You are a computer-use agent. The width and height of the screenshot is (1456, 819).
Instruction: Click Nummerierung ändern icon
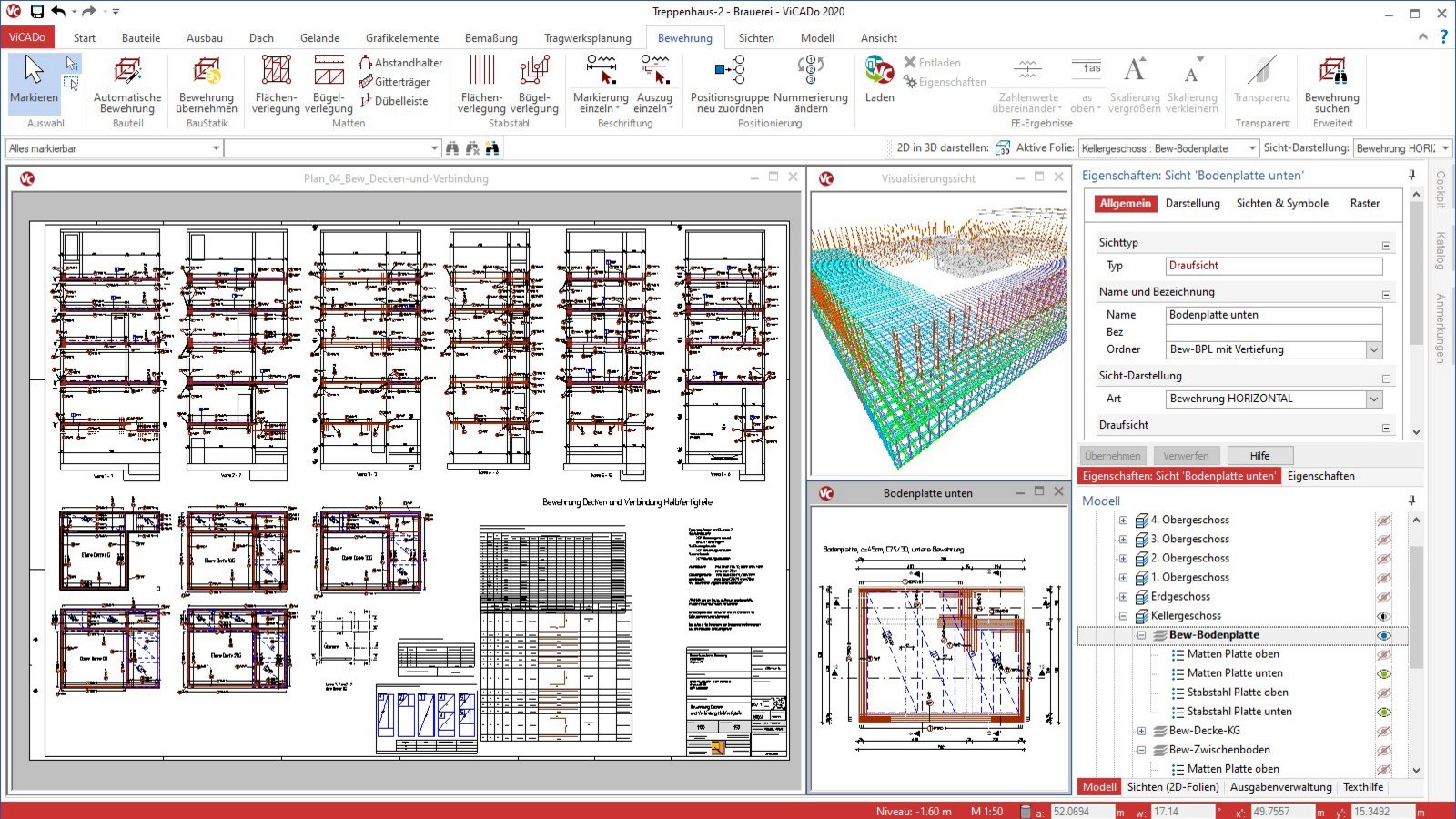pos(810,84)
